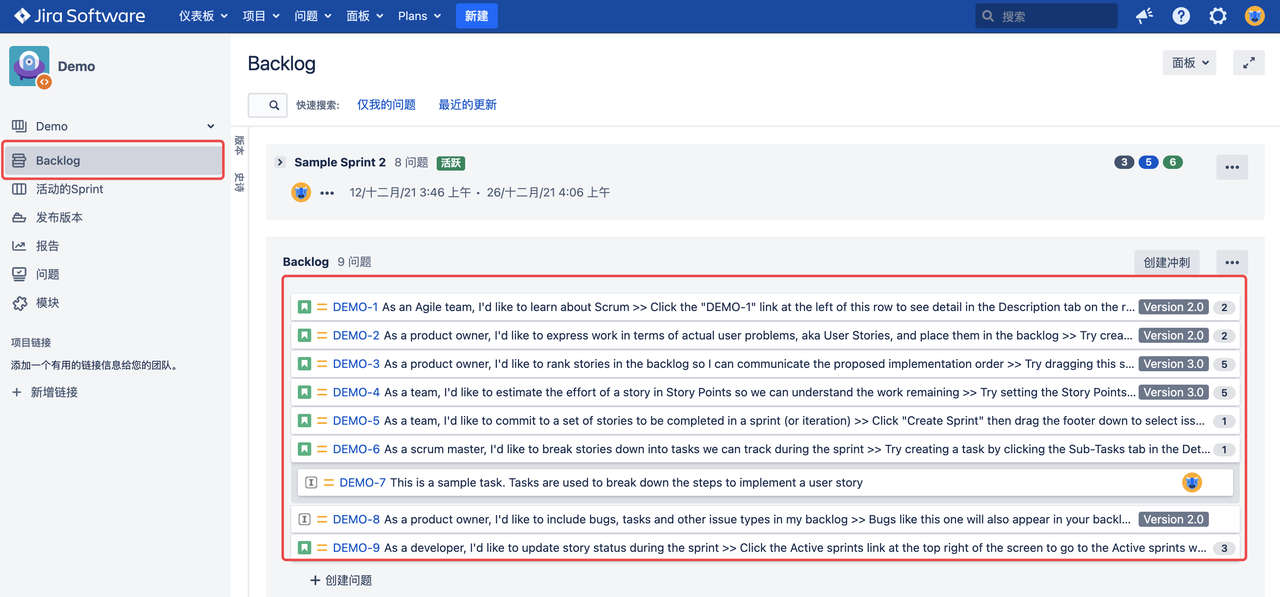1280x597 pixels.
Task: Open Backlog section more actions menu
Action: [1232, 262]
